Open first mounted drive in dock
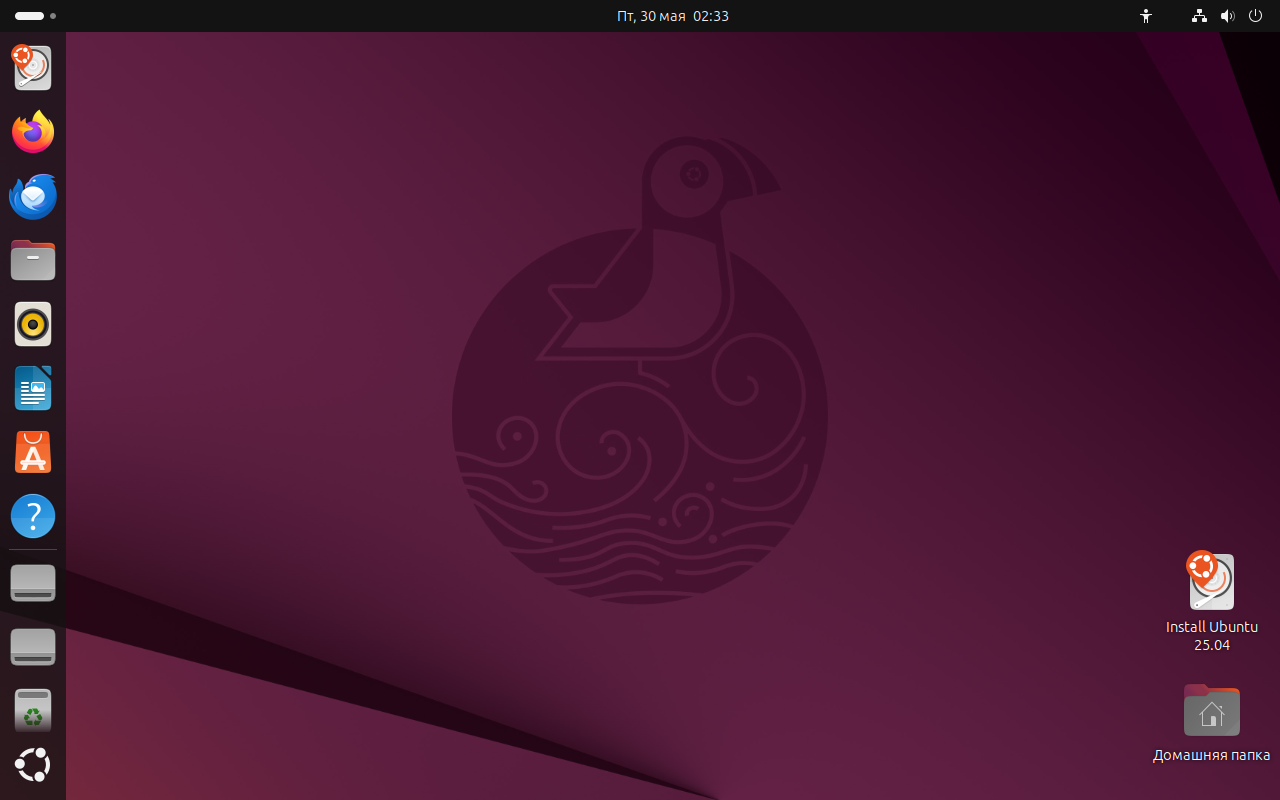1280x800 pixels. [x=33, y=583]
